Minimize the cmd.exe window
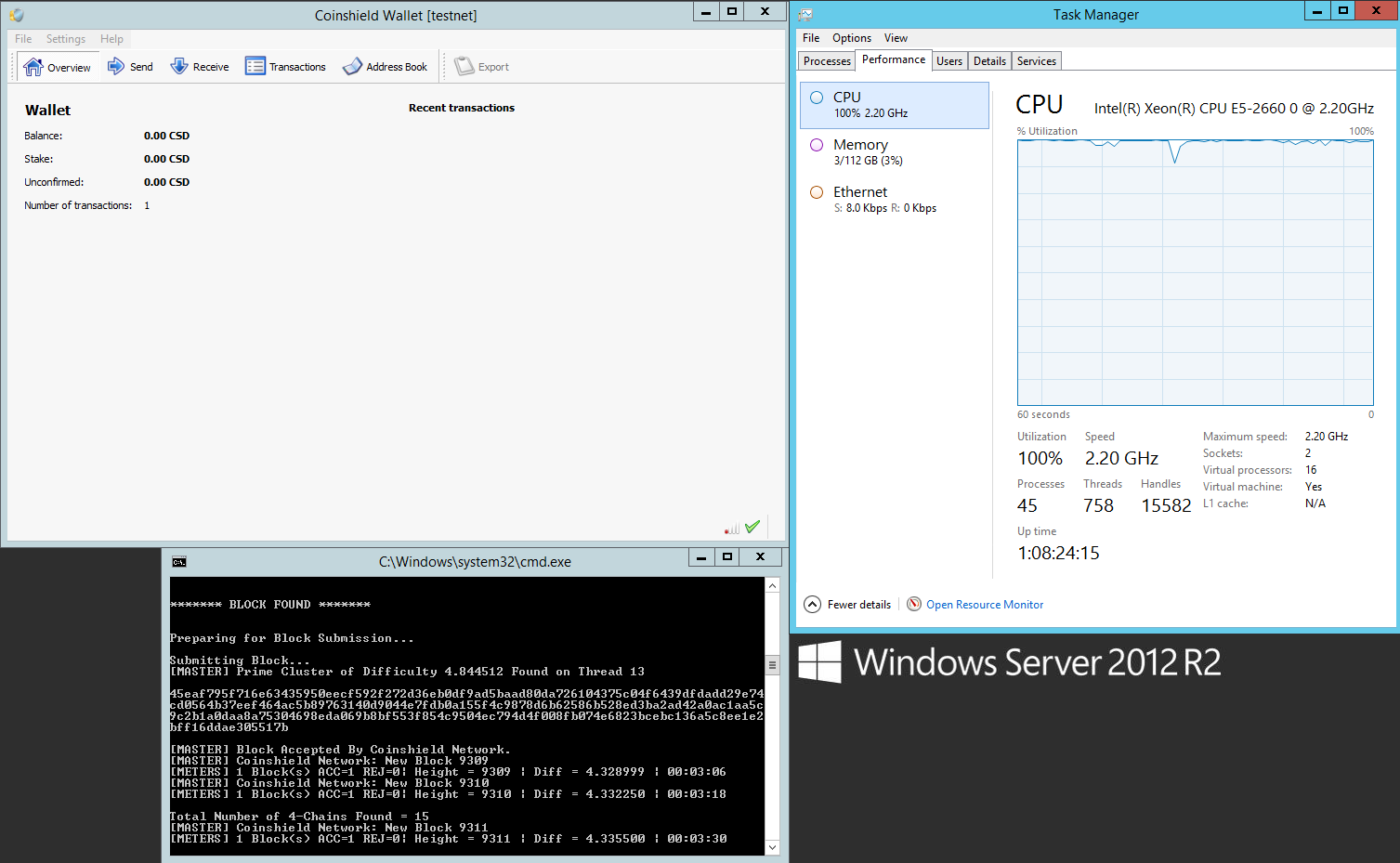This screenshot has height=863, width=1400. click(701, 556)
